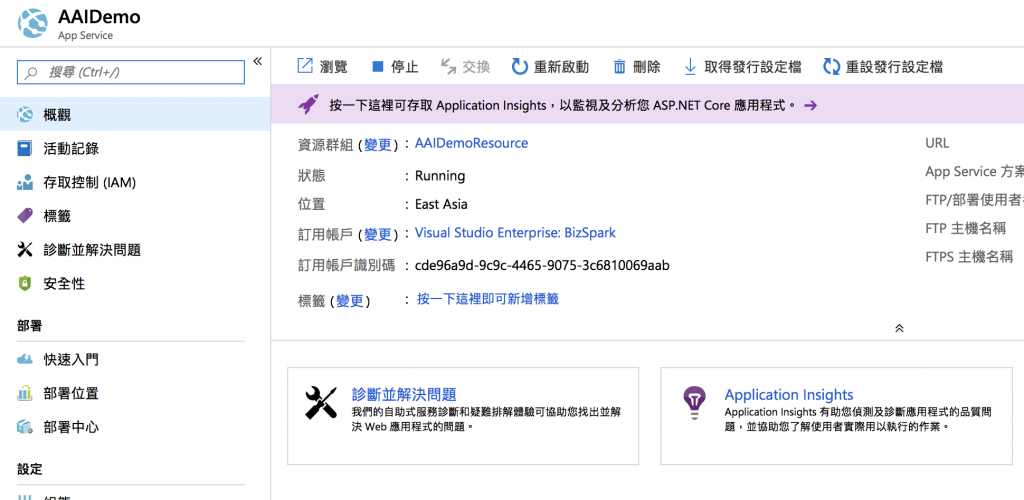Change subscription via 訂用帳戶 變更 link
The image size is (1024, 500).
pos(379,234)
